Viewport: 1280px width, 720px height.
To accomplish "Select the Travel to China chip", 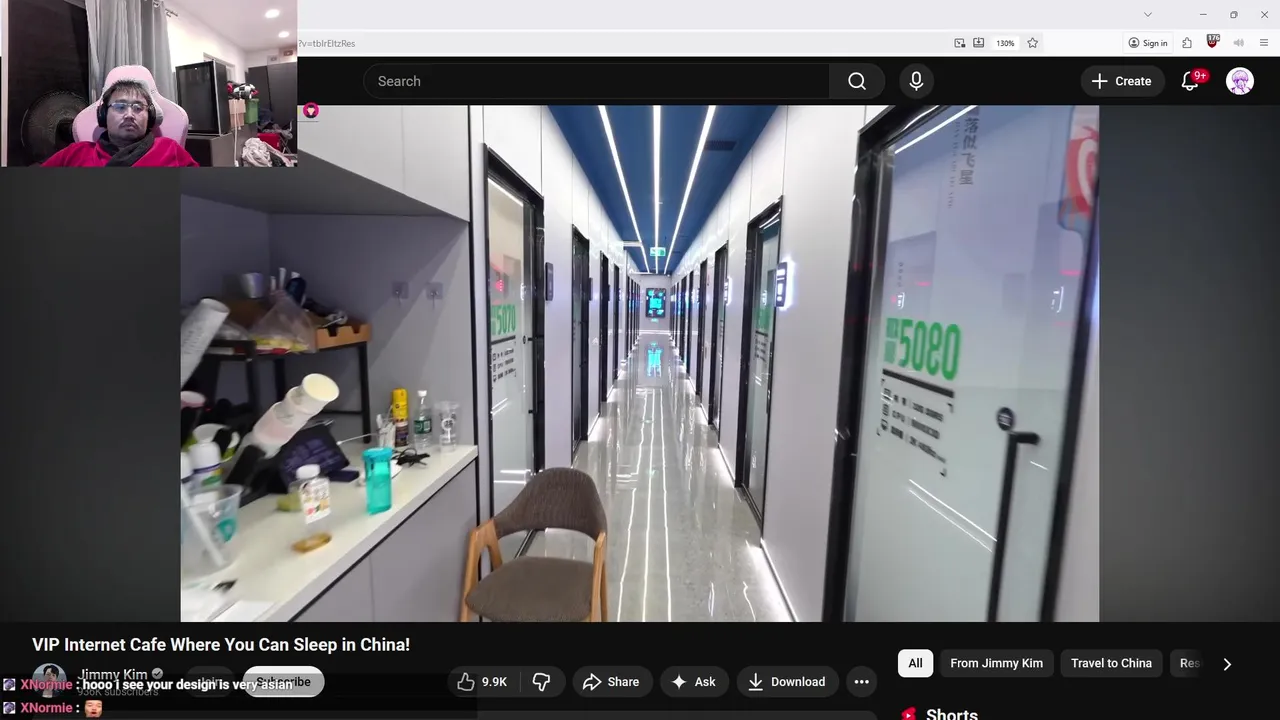I will point(1111,663).
